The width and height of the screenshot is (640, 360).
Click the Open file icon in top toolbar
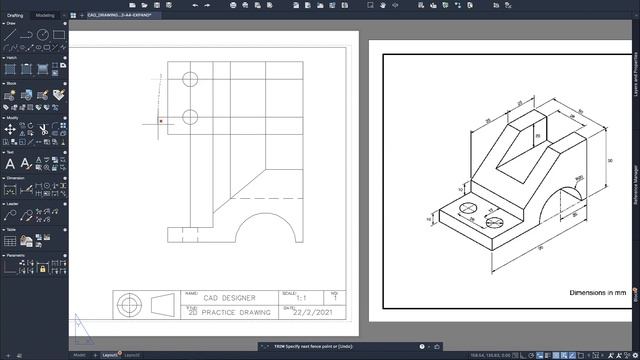pyautogui.click(x=144, y=5)
